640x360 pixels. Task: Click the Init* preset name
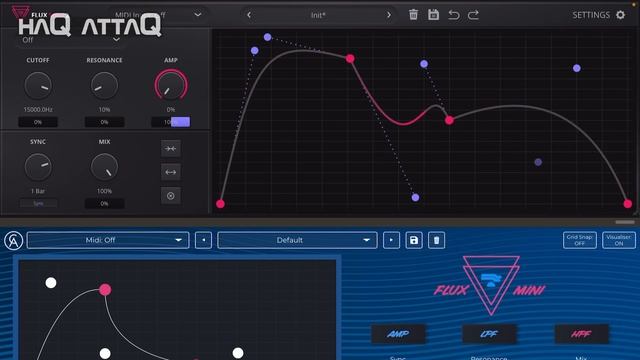318,15
